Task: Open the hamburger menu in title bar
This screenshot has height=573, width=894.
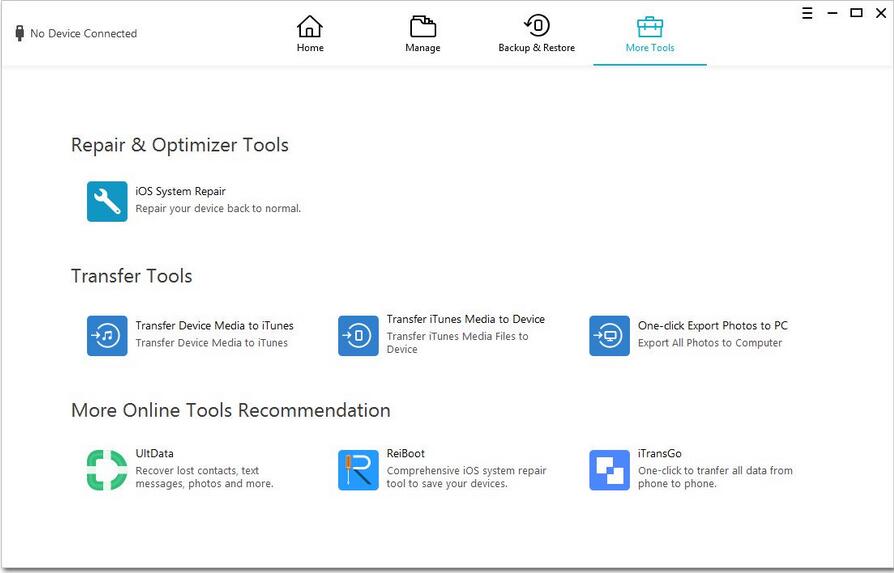Action: [807, 13]
